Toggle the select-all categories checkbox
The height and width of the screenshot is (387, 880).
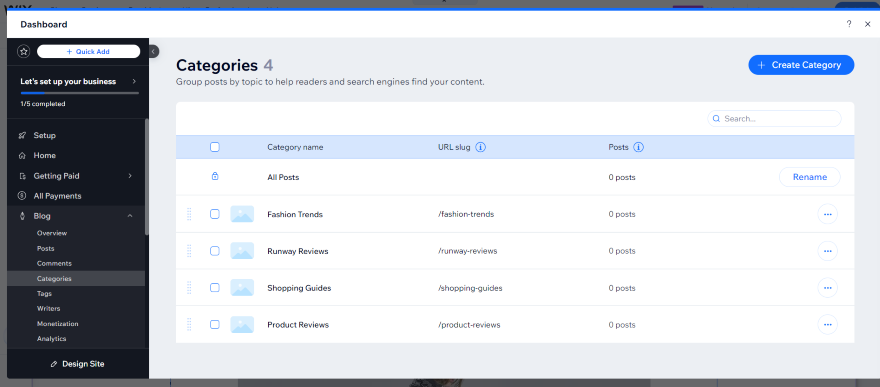coord(214,147)
